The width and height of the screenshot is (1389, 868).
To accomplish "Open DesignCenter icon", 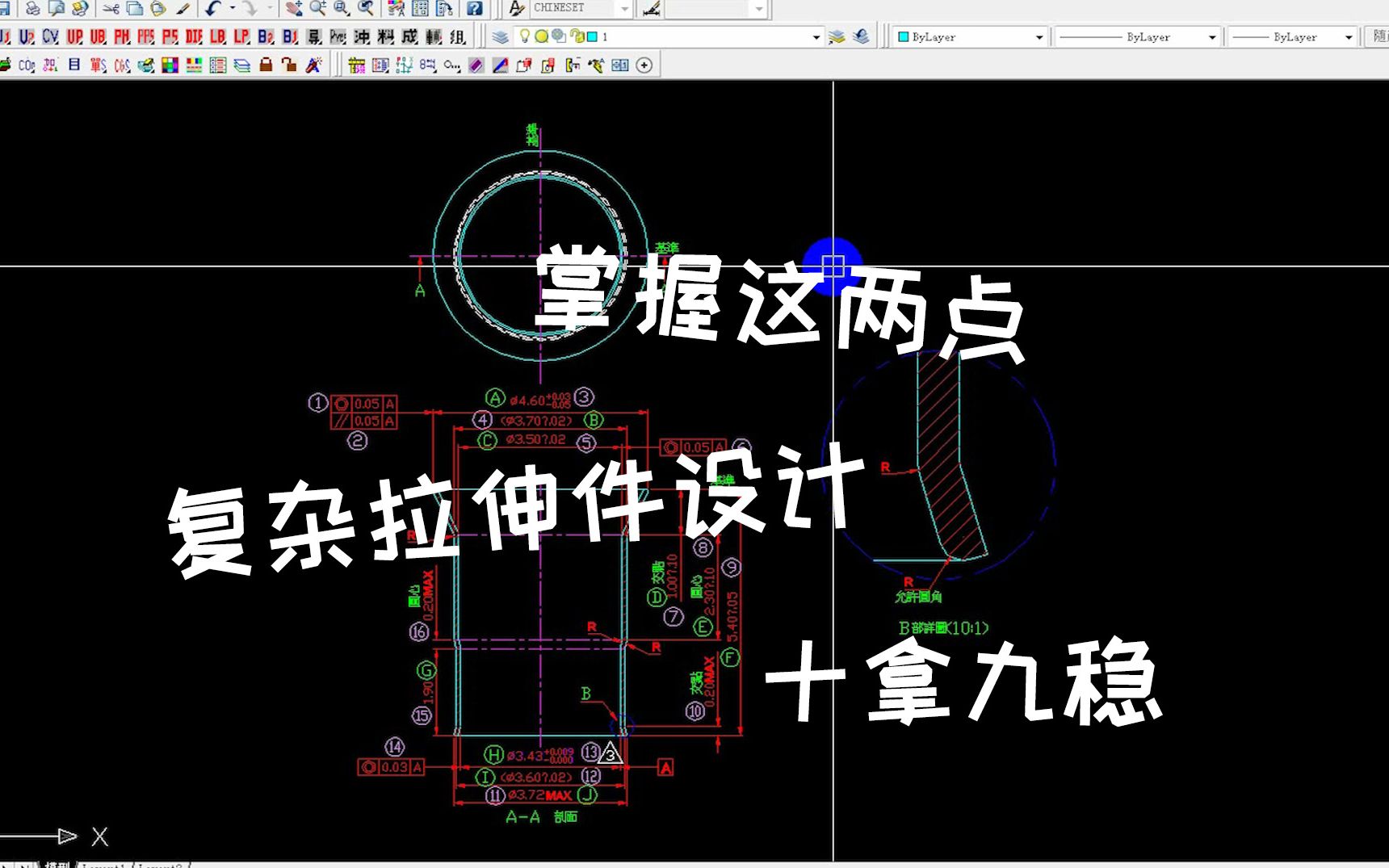I will [420, 9].
